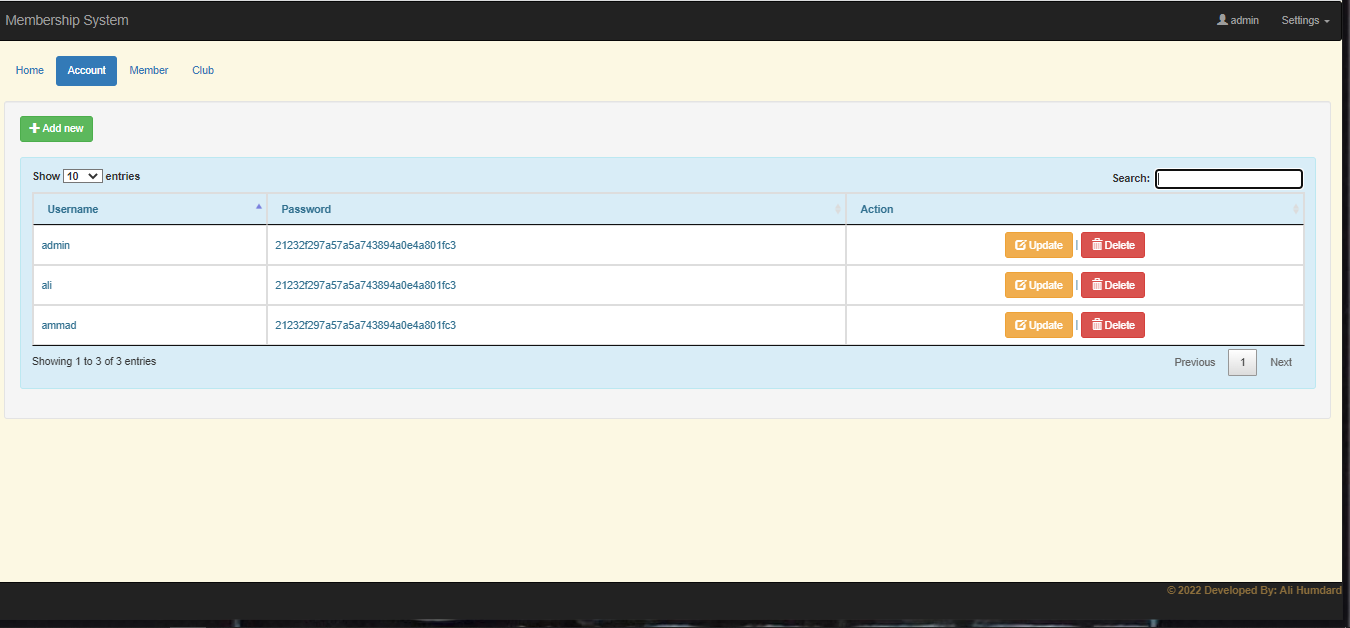Click the Membership System brand link
Viewport: 1350px width, 628px height.
[67, 20]
